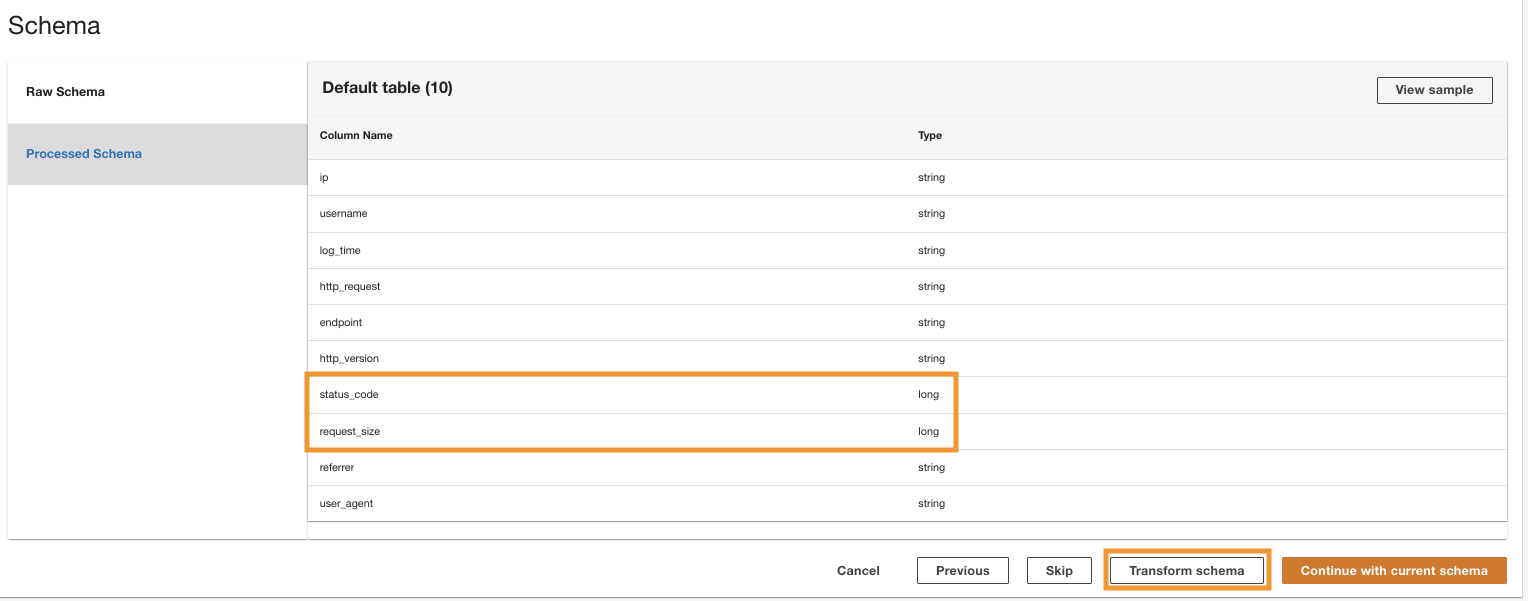Select the username column row
This screenshot has height=601, width=1528.
click(x=344, y=214)
